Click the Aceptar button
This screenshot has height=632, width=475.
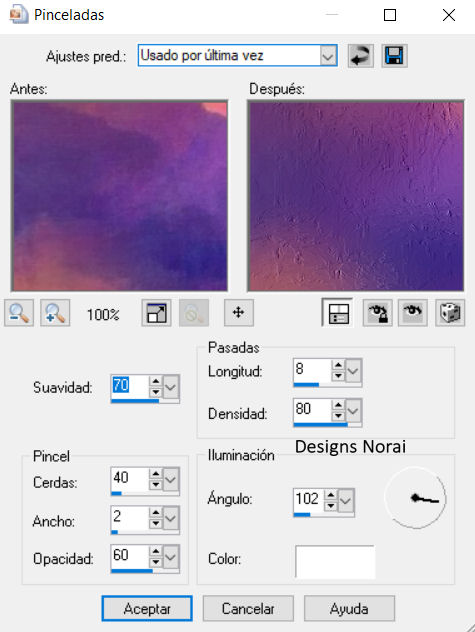point(147,609)
